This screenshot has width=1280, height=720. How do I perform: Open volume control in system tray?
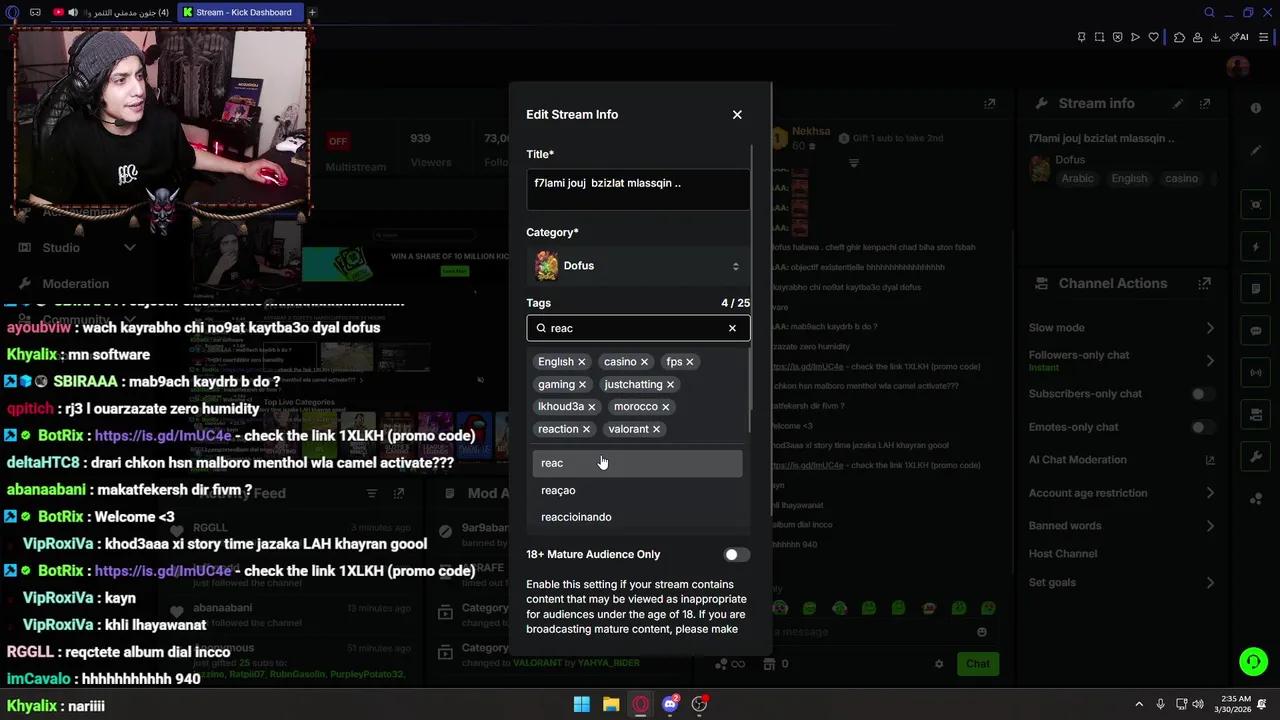[x=1198, y=704]
